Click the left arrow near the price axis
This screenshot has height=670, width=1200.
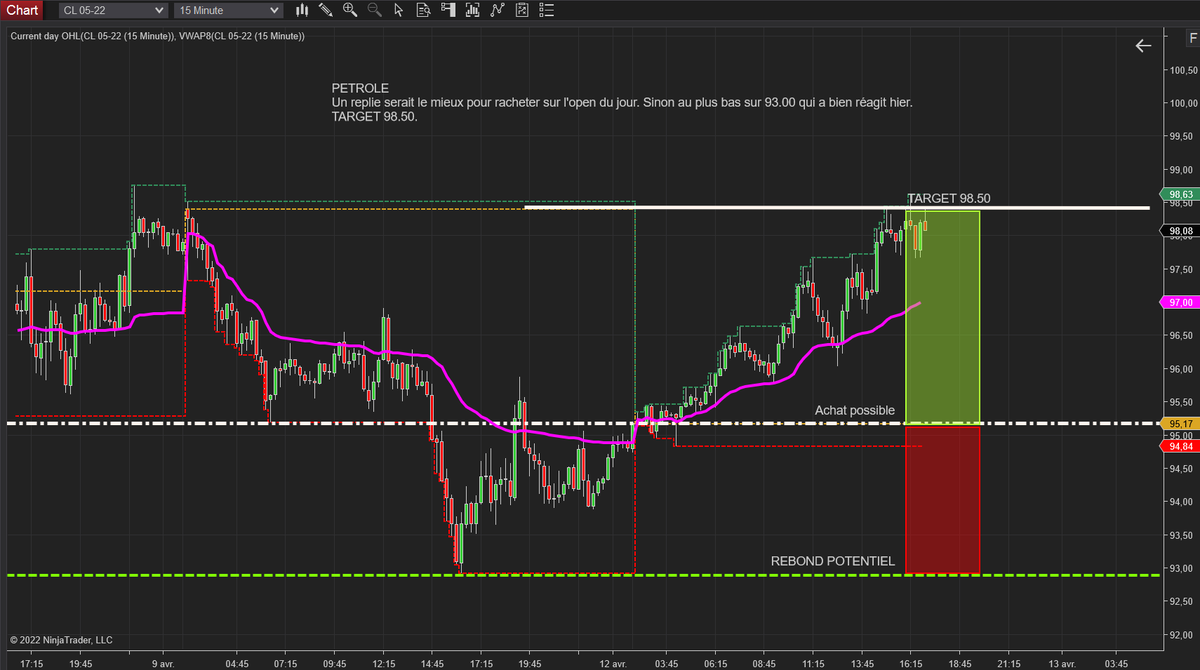point(1144,45)
